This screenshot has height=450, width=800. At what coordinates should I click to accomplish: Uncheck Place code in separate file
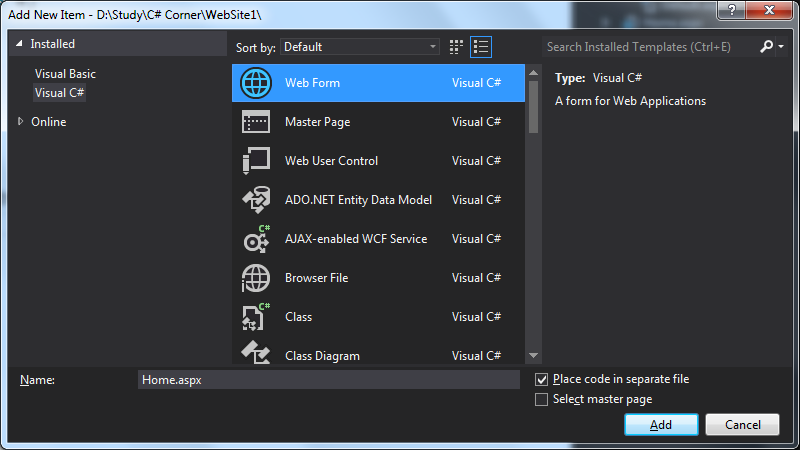click(x=542, y=380)
